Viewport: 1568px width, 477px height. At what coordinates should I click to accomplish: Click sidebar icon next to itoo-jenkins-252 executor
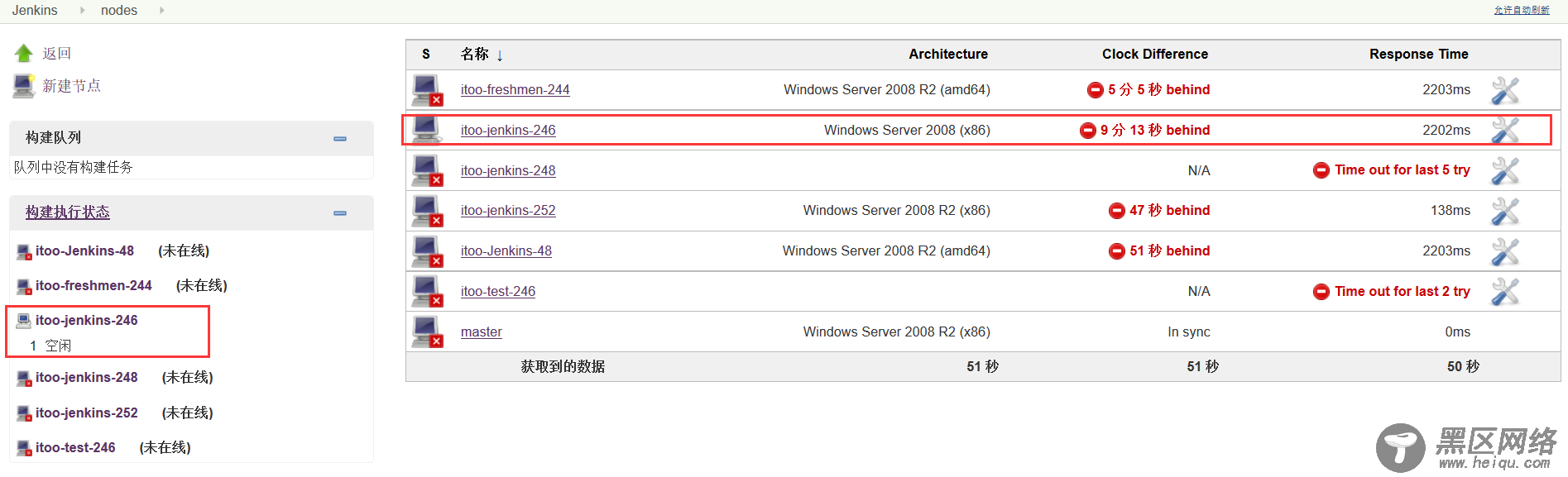[x=24, y=413]
